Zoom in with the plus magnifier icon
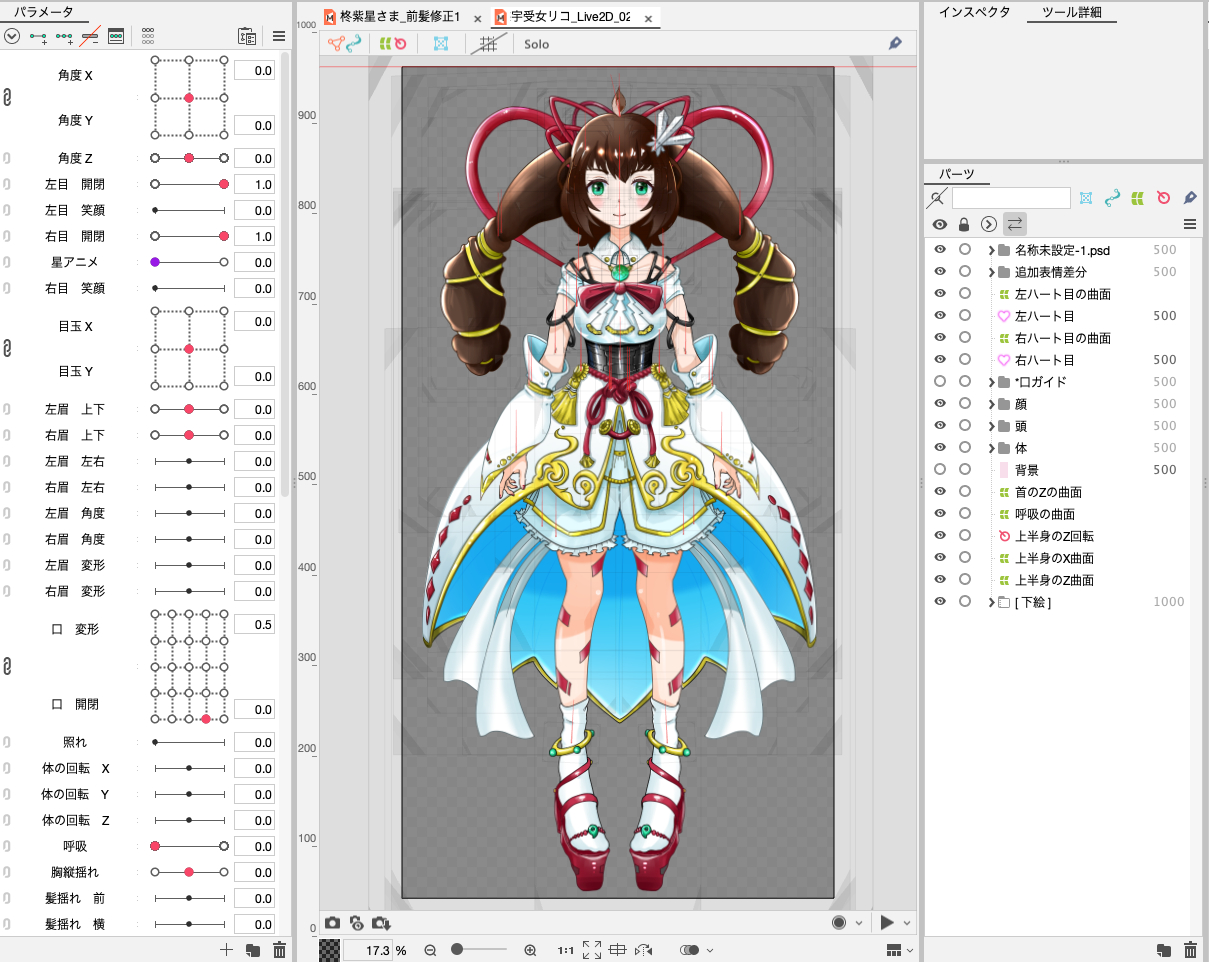Viewport: 1209px width, 962px height. pos(530,950)
